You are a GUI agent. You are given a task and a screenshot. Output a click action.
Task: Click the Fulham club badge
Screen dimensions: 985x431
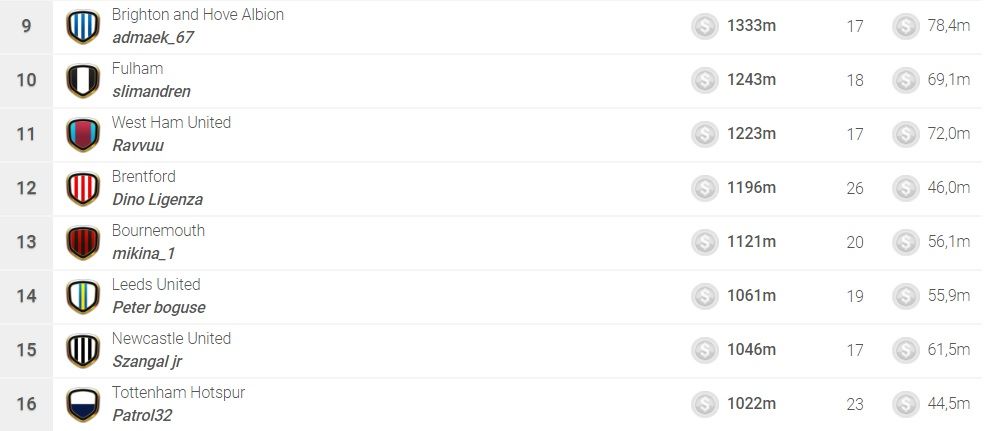tap(82, 81)
